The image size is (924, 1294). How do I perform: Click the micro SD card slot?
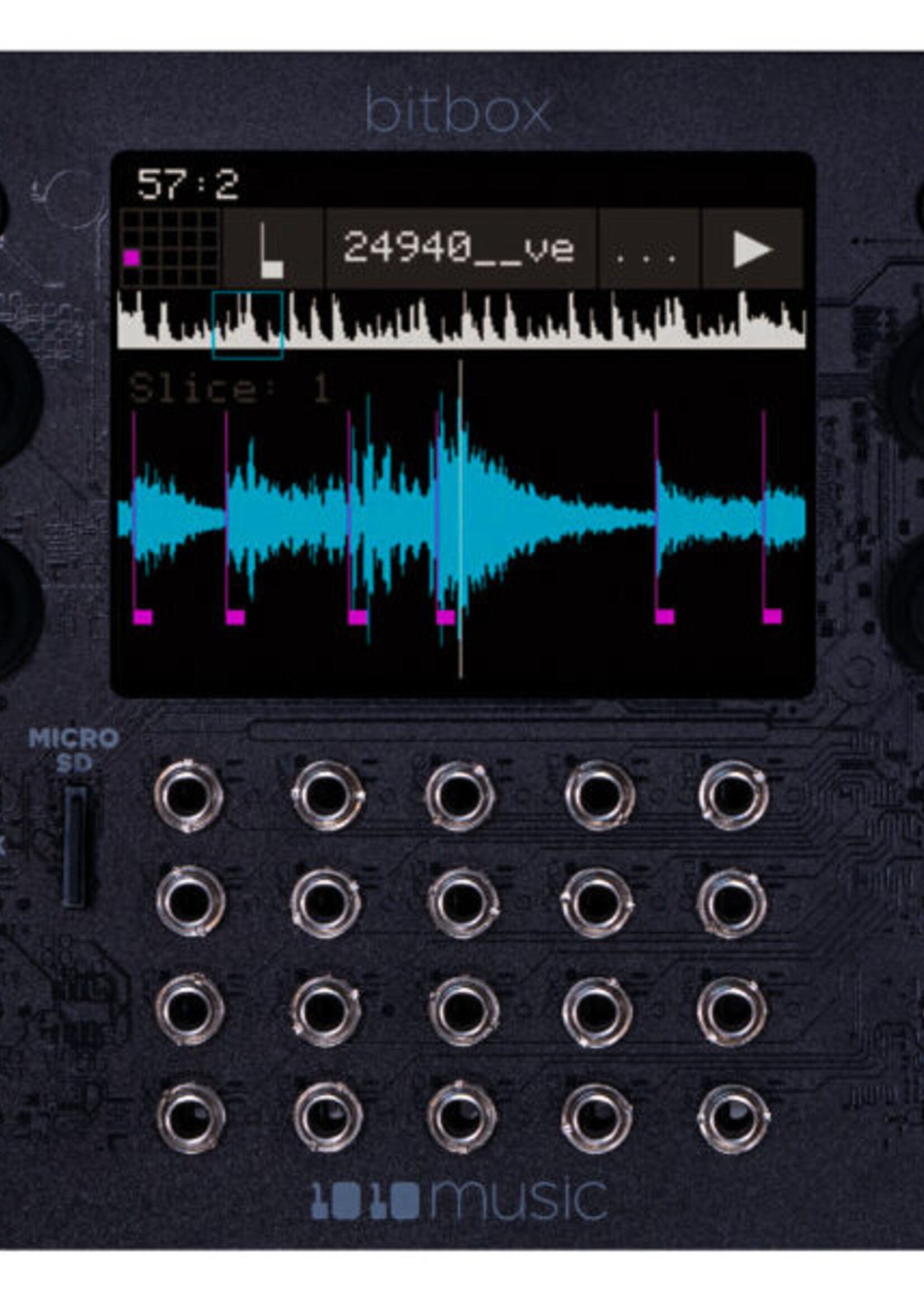coord(74,846)
